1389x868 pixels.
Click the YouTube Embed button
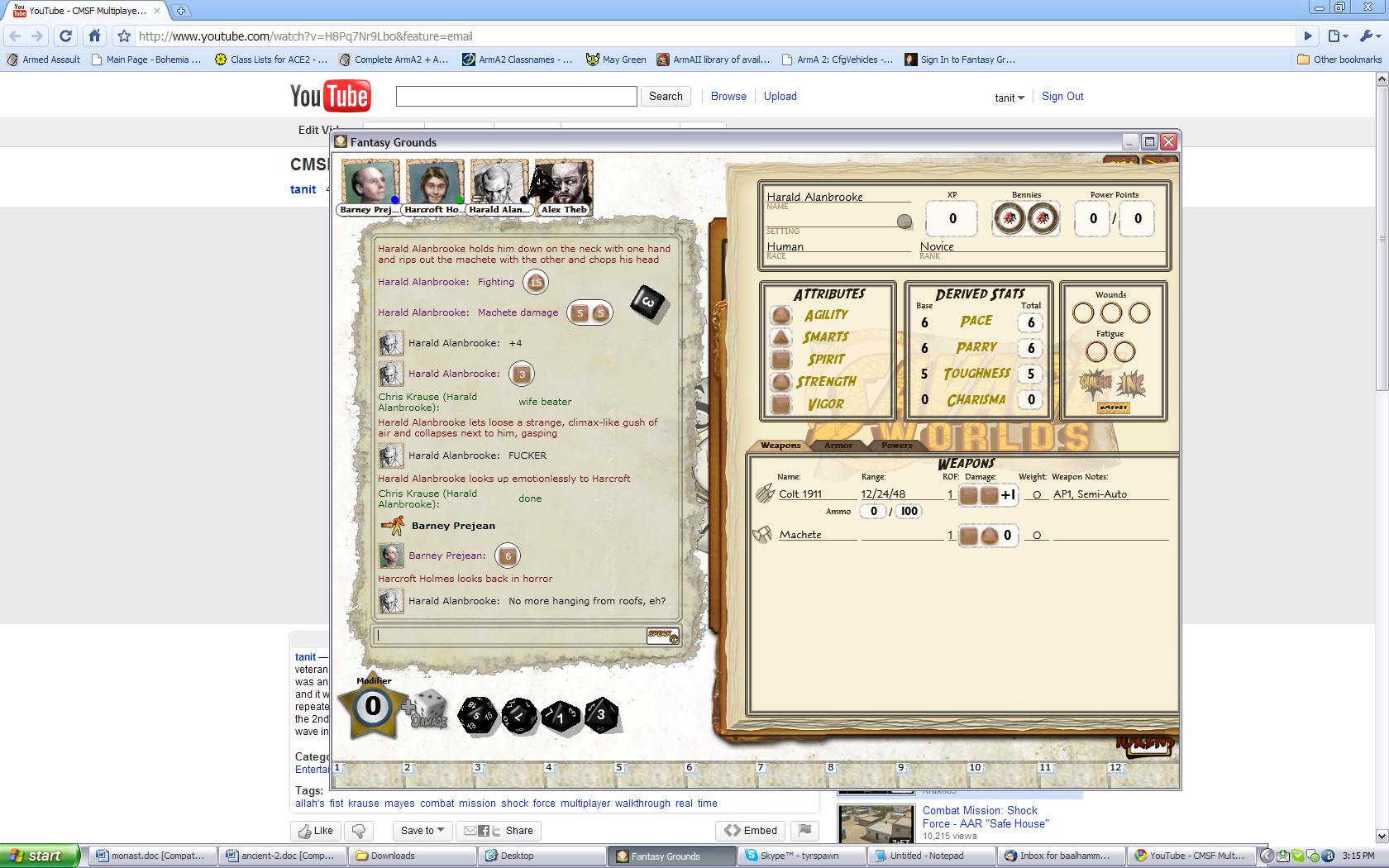click(751, 830)
